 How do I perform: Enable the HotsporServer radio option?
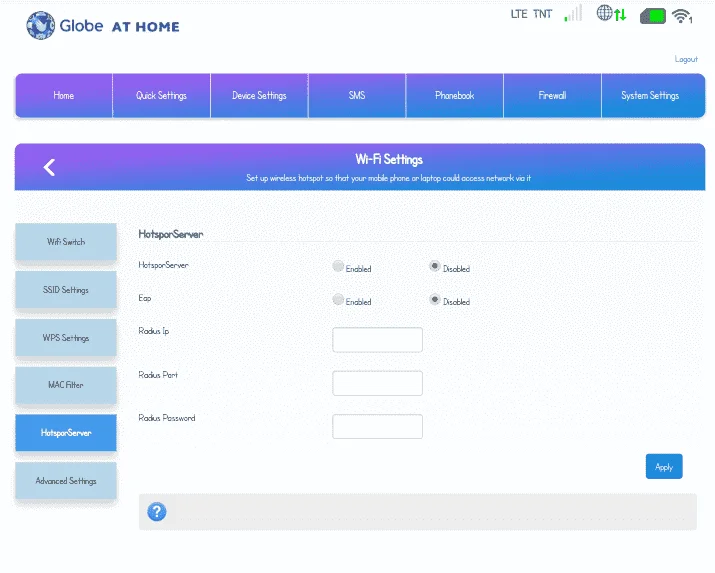pyautogui.click(x=338, y=266)
